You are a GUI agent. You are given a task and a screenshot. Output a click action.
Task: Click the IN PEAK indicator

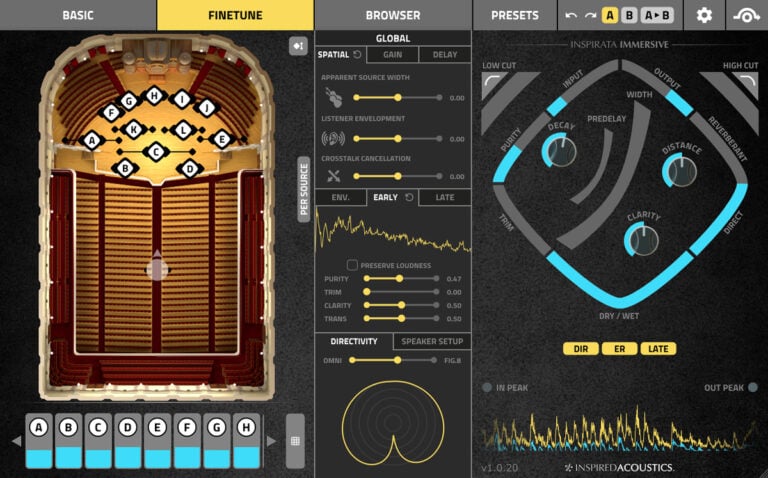tap(487, 387)
